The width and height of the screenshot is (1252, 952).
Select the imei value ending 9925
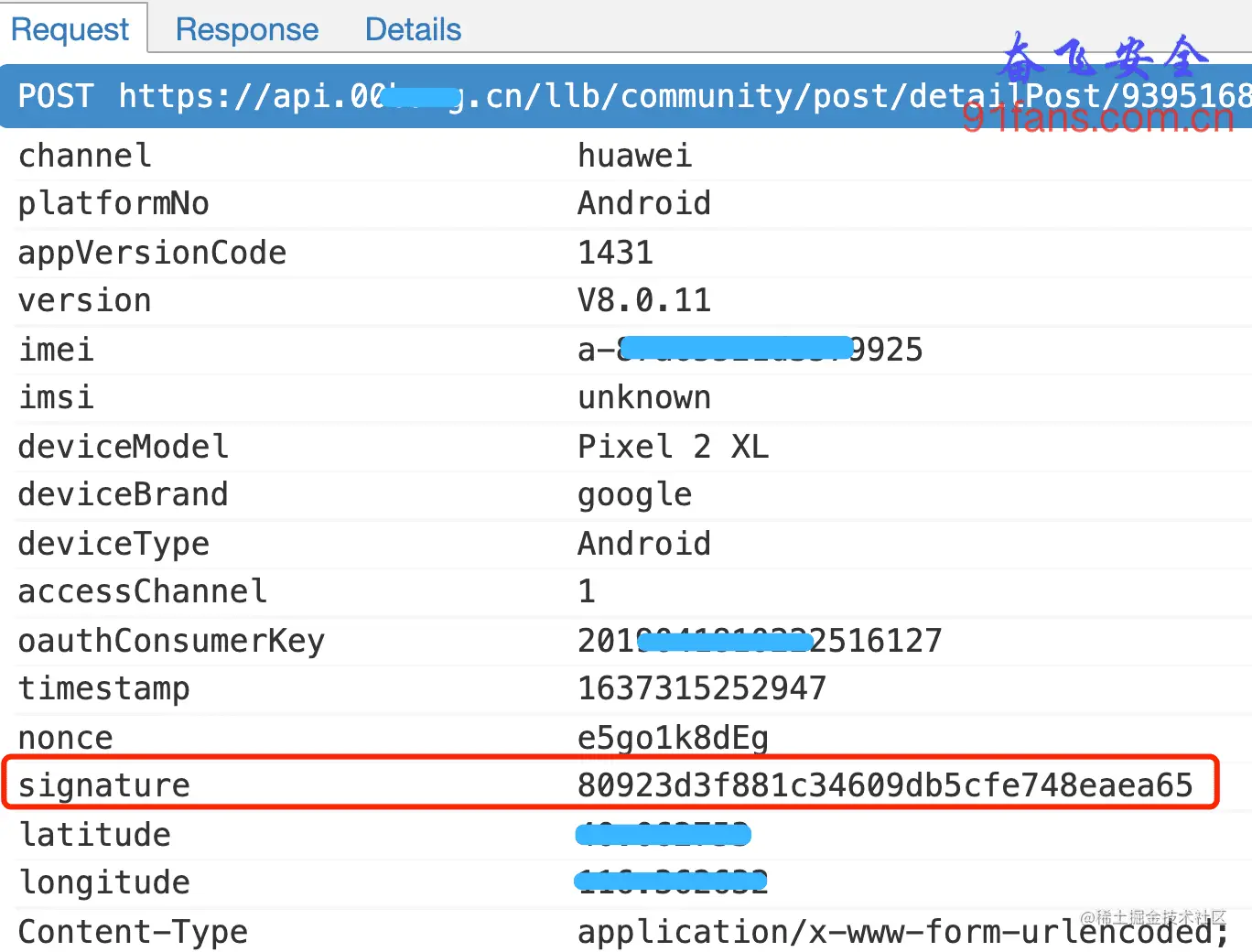(750, 350)
